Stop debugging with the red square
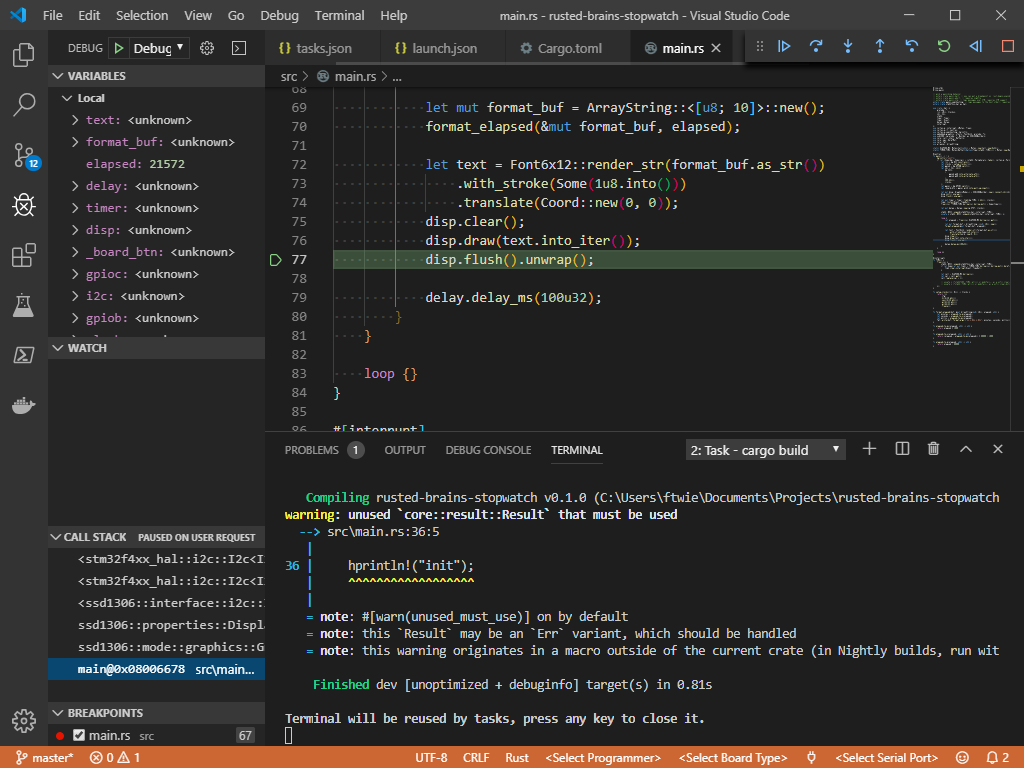Viewport: 1024px width, 768px height. [x=1007, y=46]
